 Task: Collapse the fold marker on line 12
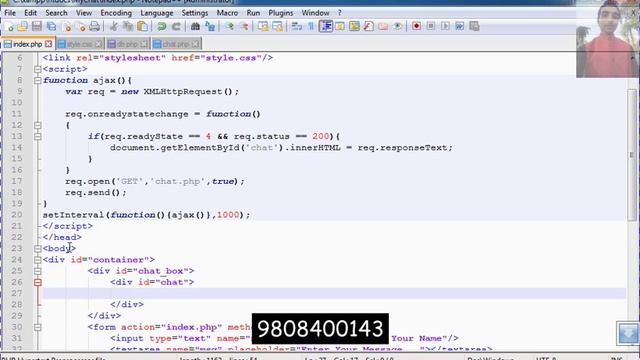pyautogui.click(x=38, y=125)
